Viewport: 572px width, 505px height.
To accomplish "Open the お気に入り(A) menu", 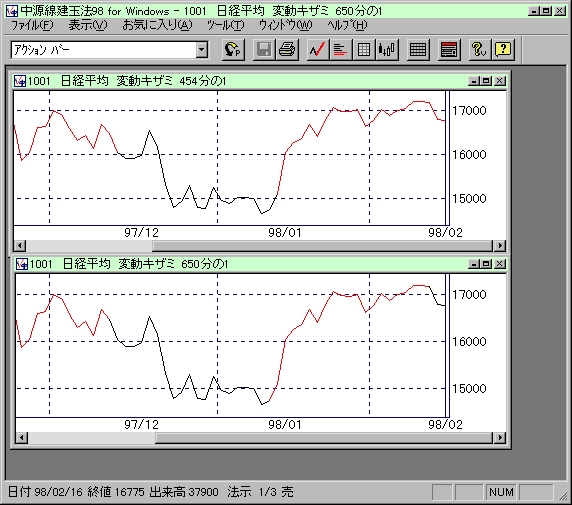I will (157, 25).
